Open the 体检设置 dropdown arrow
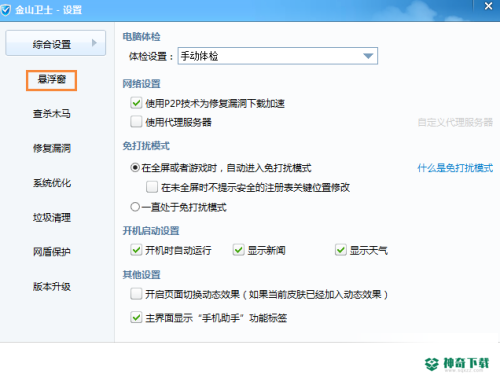This screenshot has height=382, width=500. (x=368, y=56)
